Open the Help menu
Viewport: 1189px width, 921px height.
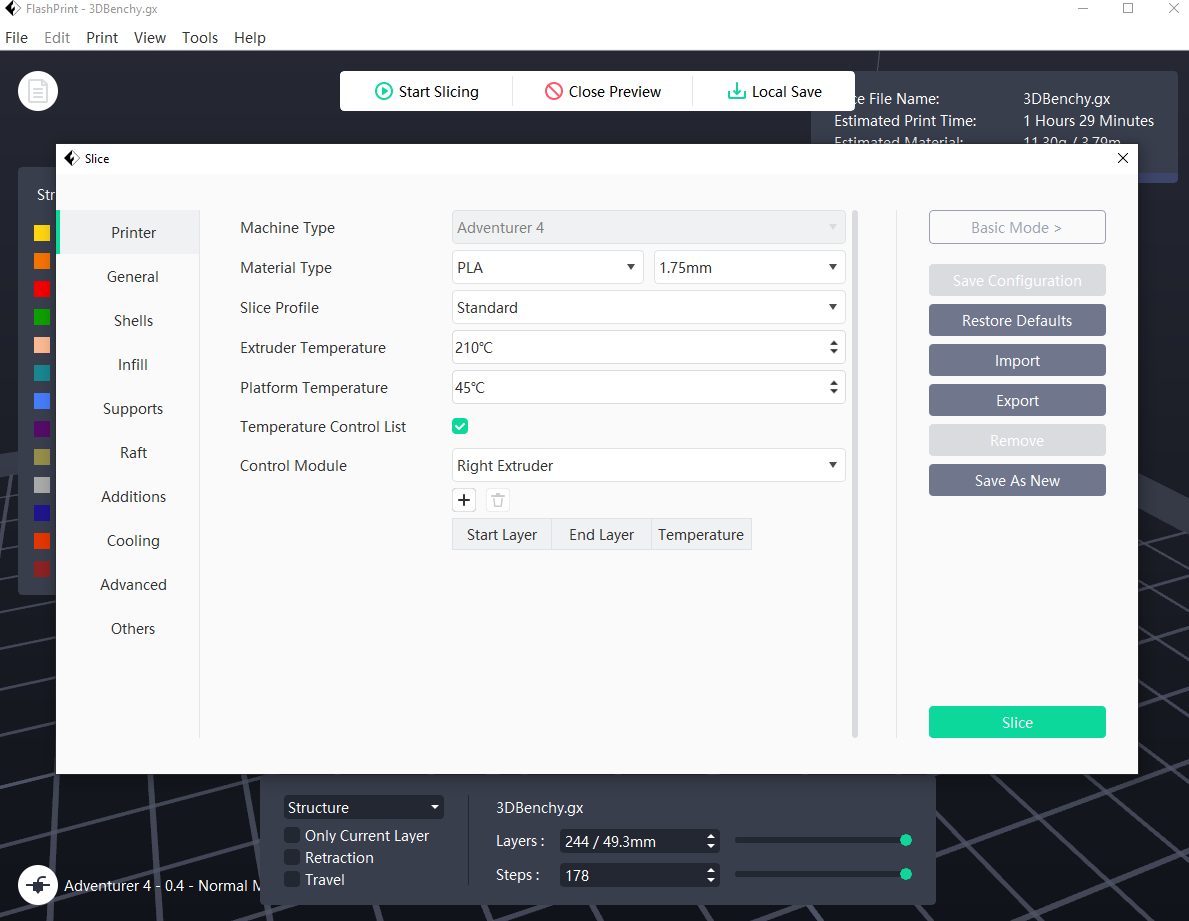(x=249, y=38)
